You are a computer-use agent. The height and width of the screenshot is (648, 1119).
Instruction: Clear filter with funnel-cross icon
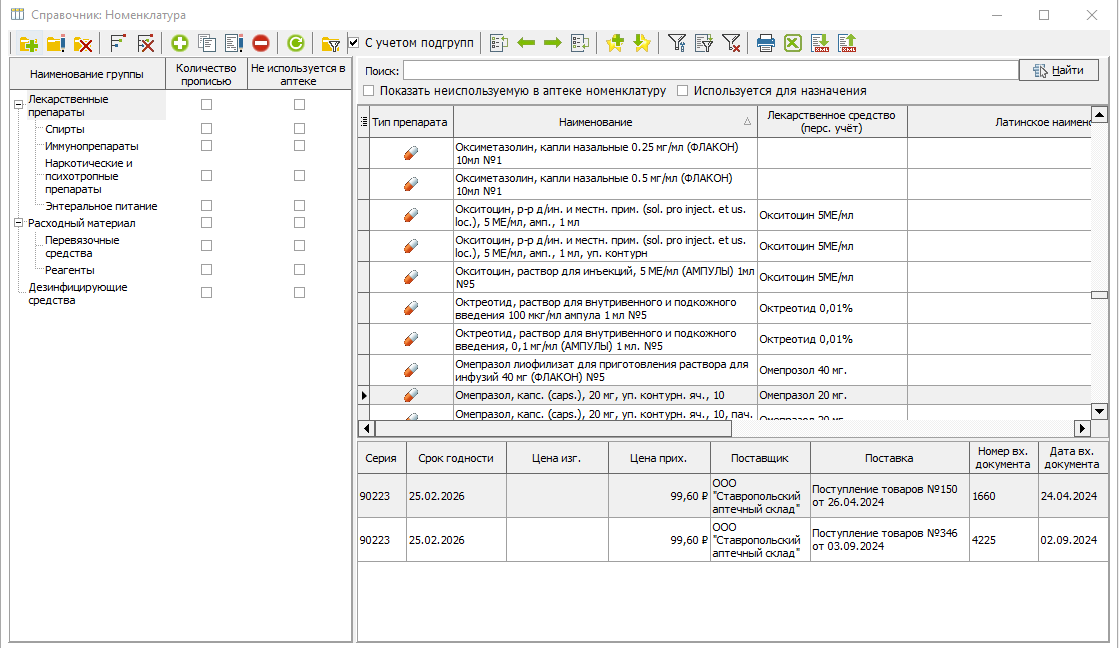point(731,44)
